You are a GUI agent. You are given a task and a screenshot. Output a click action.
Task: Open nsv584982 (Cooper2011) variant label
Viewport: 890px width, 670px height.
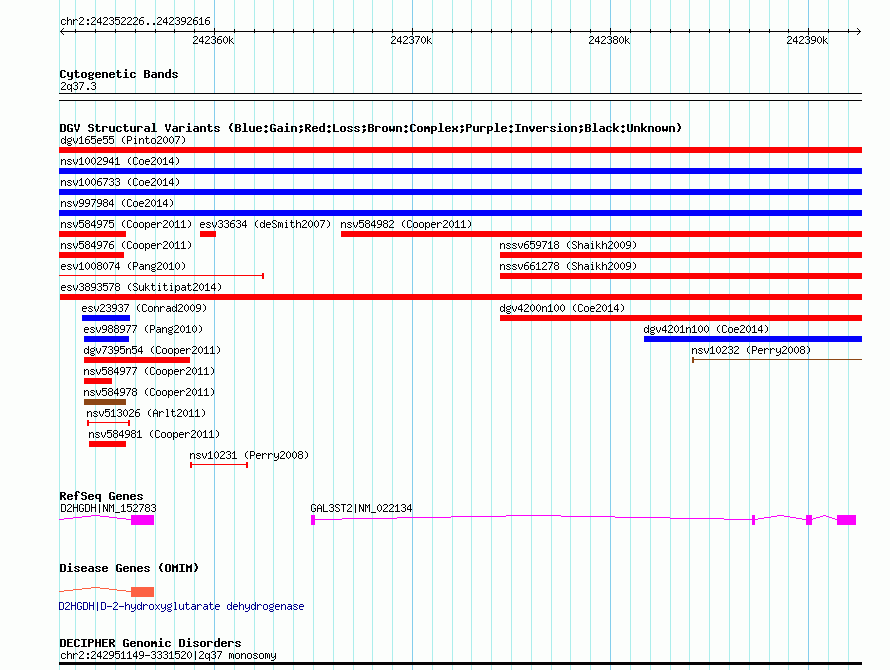(406, 224)
